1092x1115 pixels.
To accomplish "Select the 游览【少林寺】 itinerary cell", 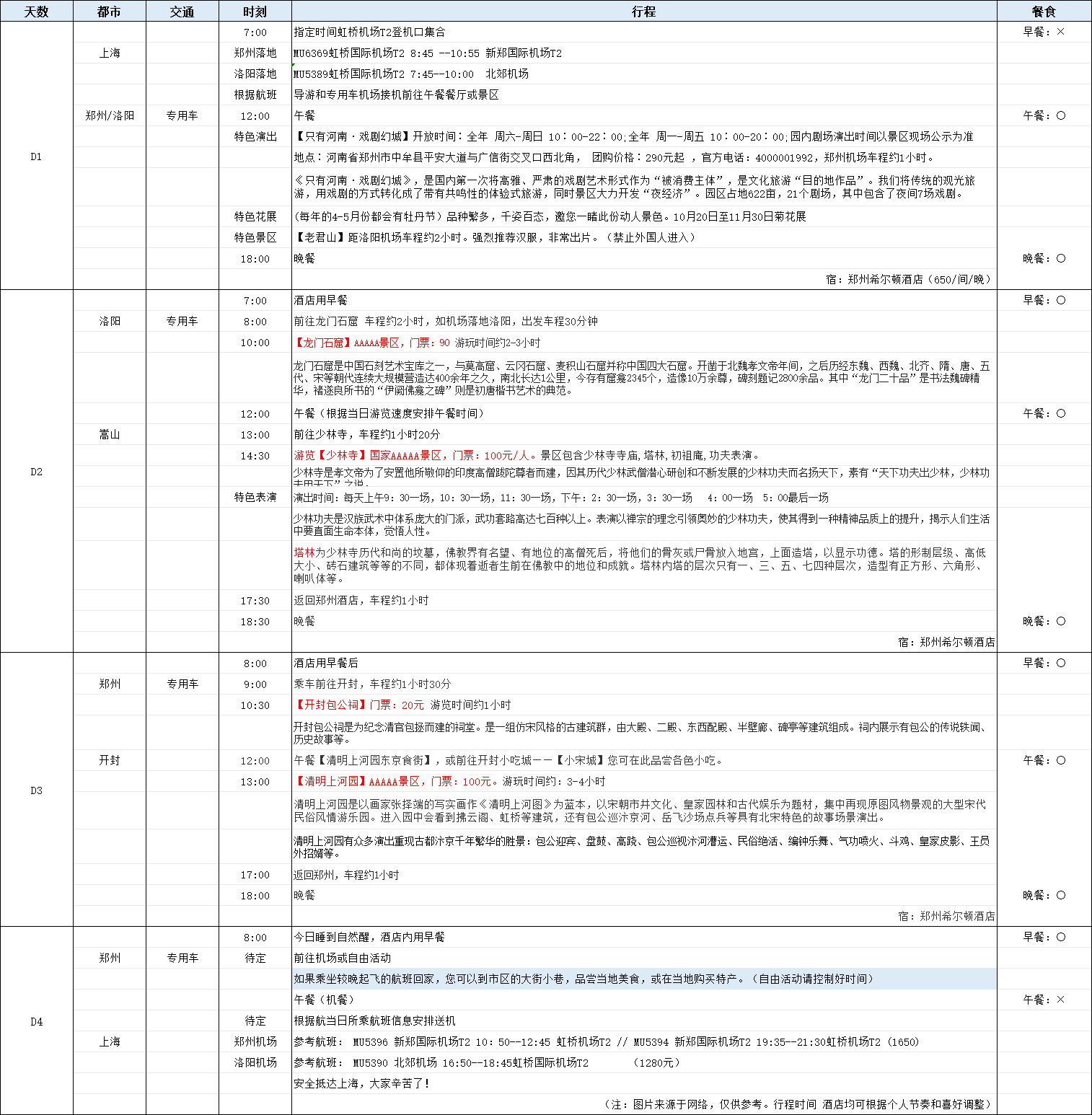I will click(527, 455).
